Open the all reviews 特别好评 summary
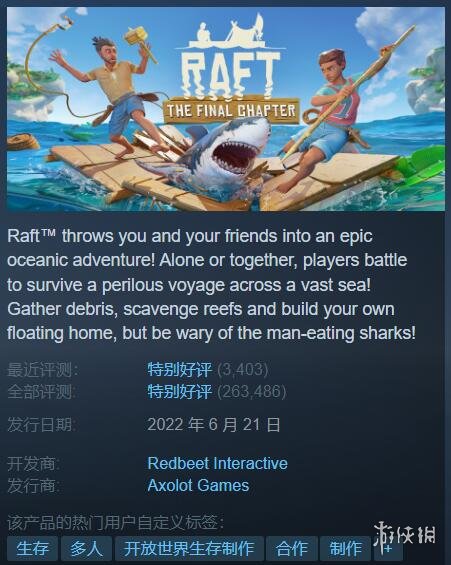Viewport: 451px width, 565px height. click(x=179, y=391)
